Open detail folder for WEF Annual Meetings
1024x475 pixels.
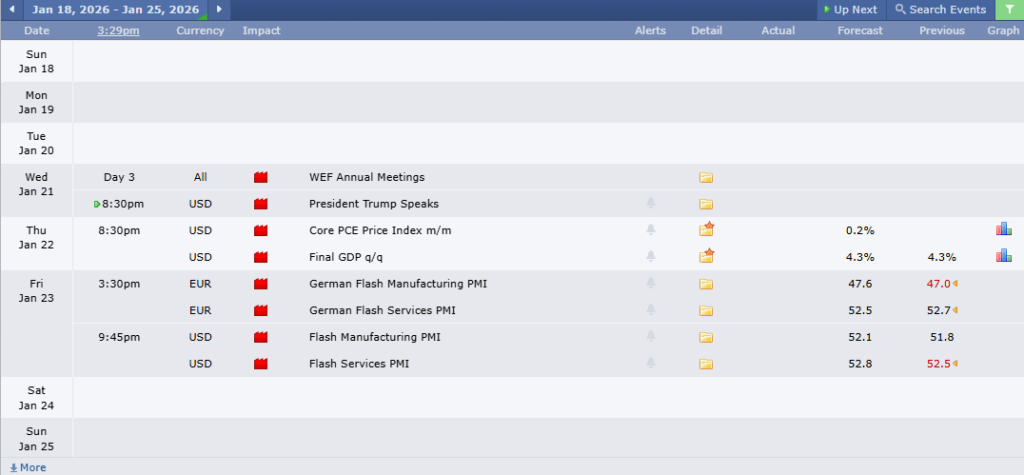[x=706, y=178]
